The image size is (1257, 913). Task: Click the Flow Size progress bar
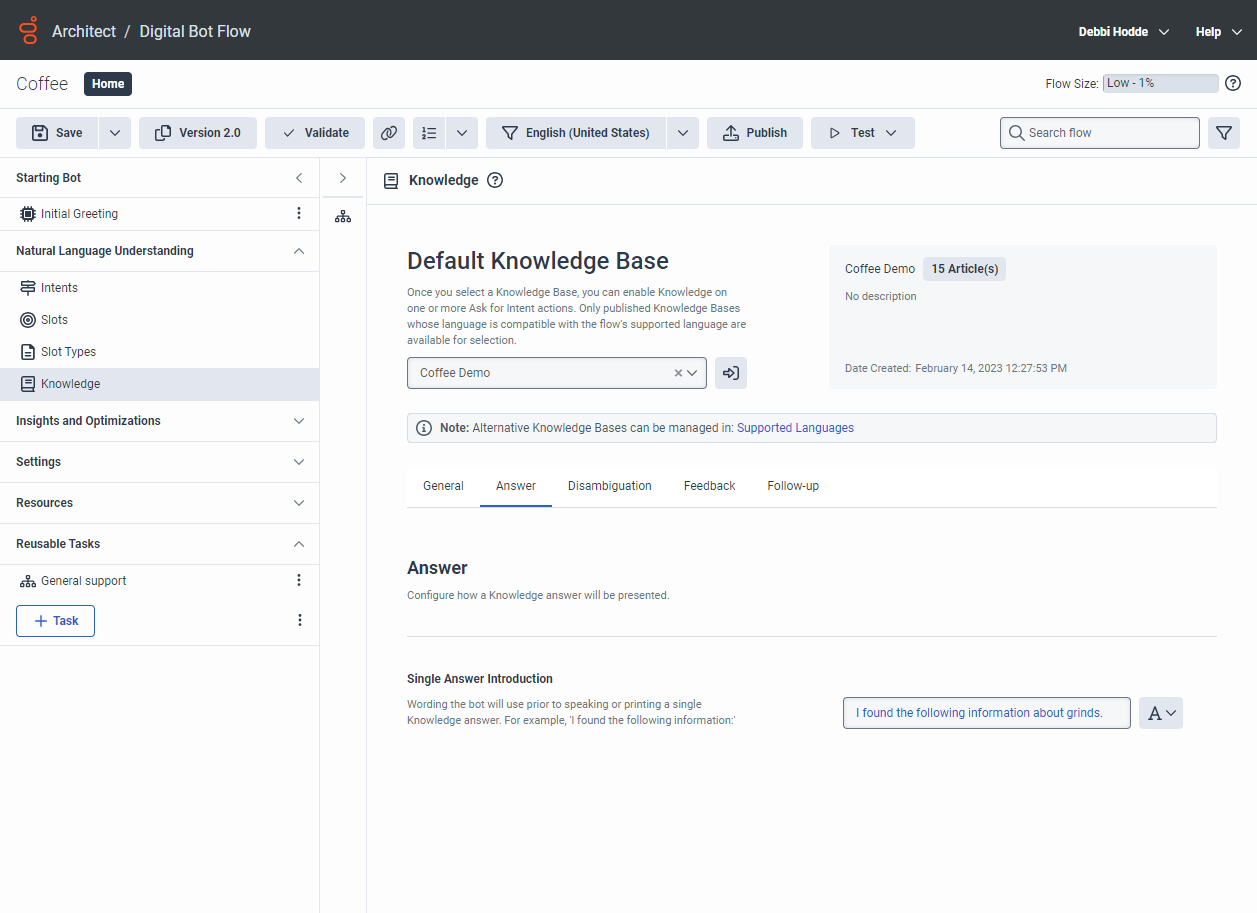(x=1160, y=84)
